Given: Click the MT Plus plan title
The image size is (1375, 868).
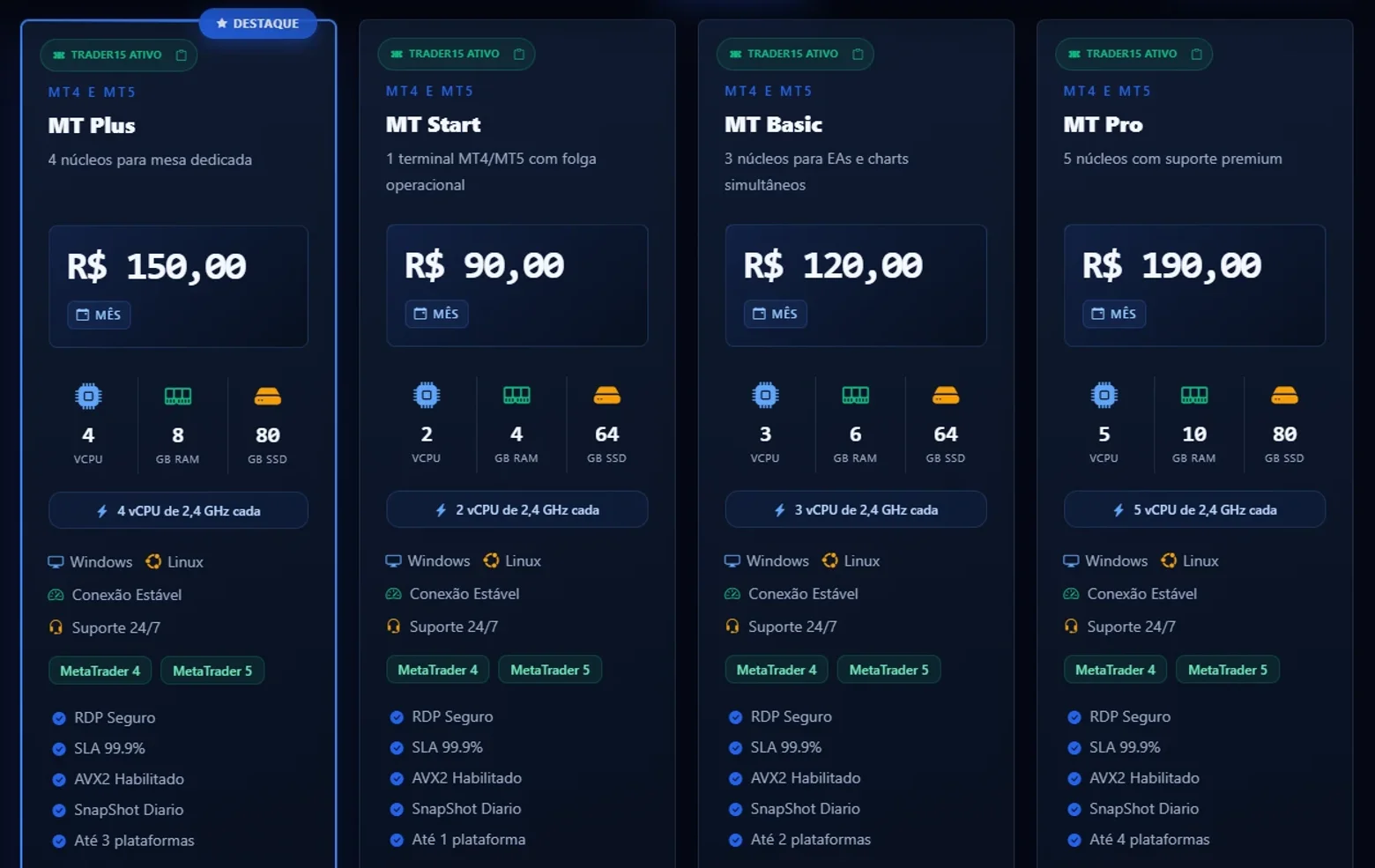Looking at the screenshot, I should tap(92, 126).
